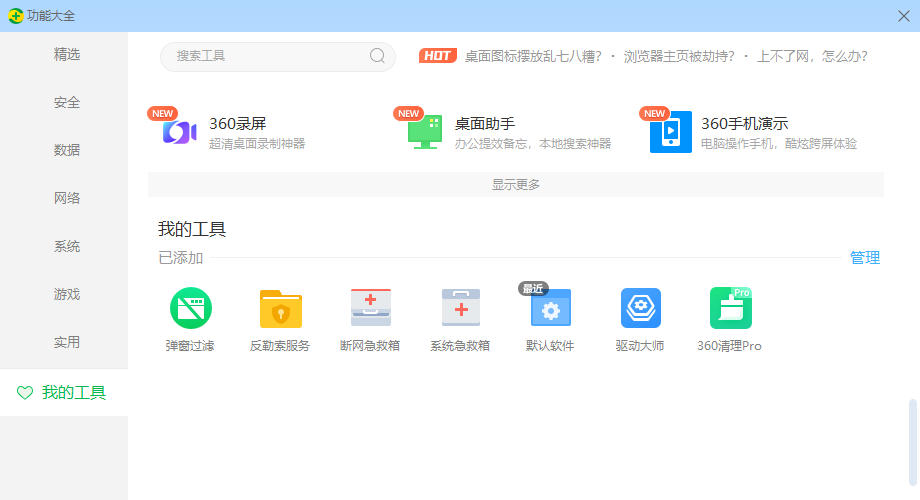Click the heart icon beside 我的工具

[x=25, y=393]
